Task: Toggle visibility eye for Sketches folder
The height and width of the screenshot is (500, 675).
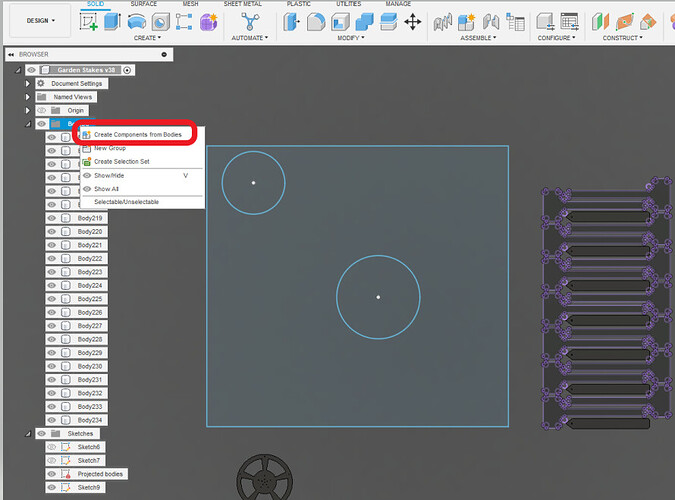Action: point(41,433)
